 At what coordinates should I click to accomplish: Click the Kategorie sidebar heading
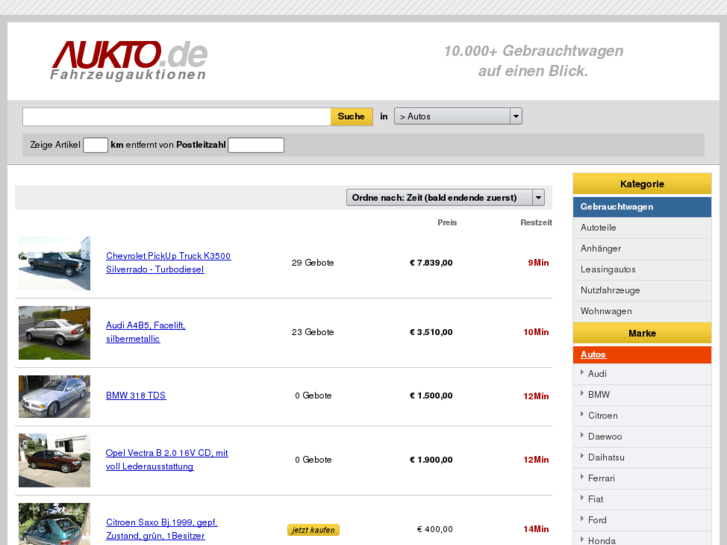[x=642, y=184]
